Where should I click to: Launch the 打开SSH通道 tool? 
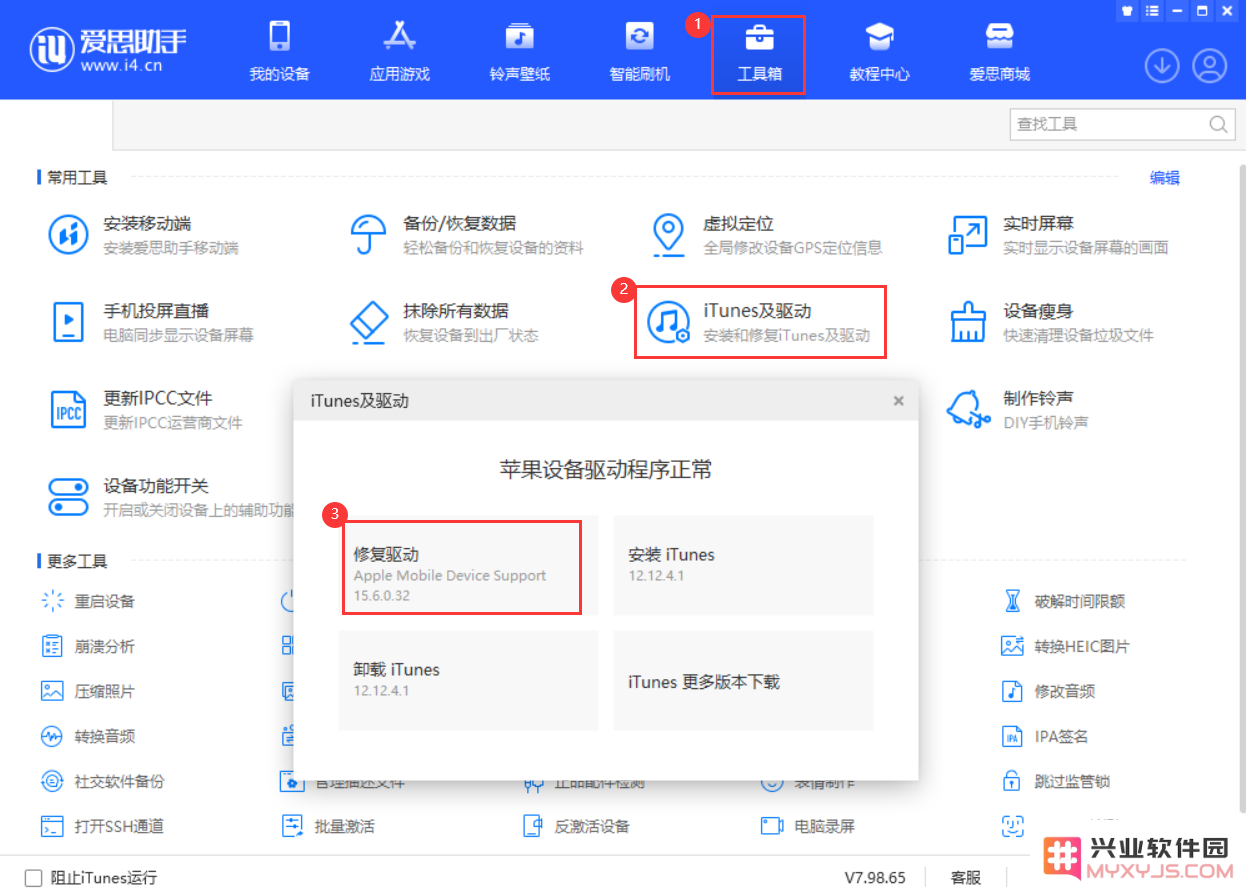tap(102, 826)
